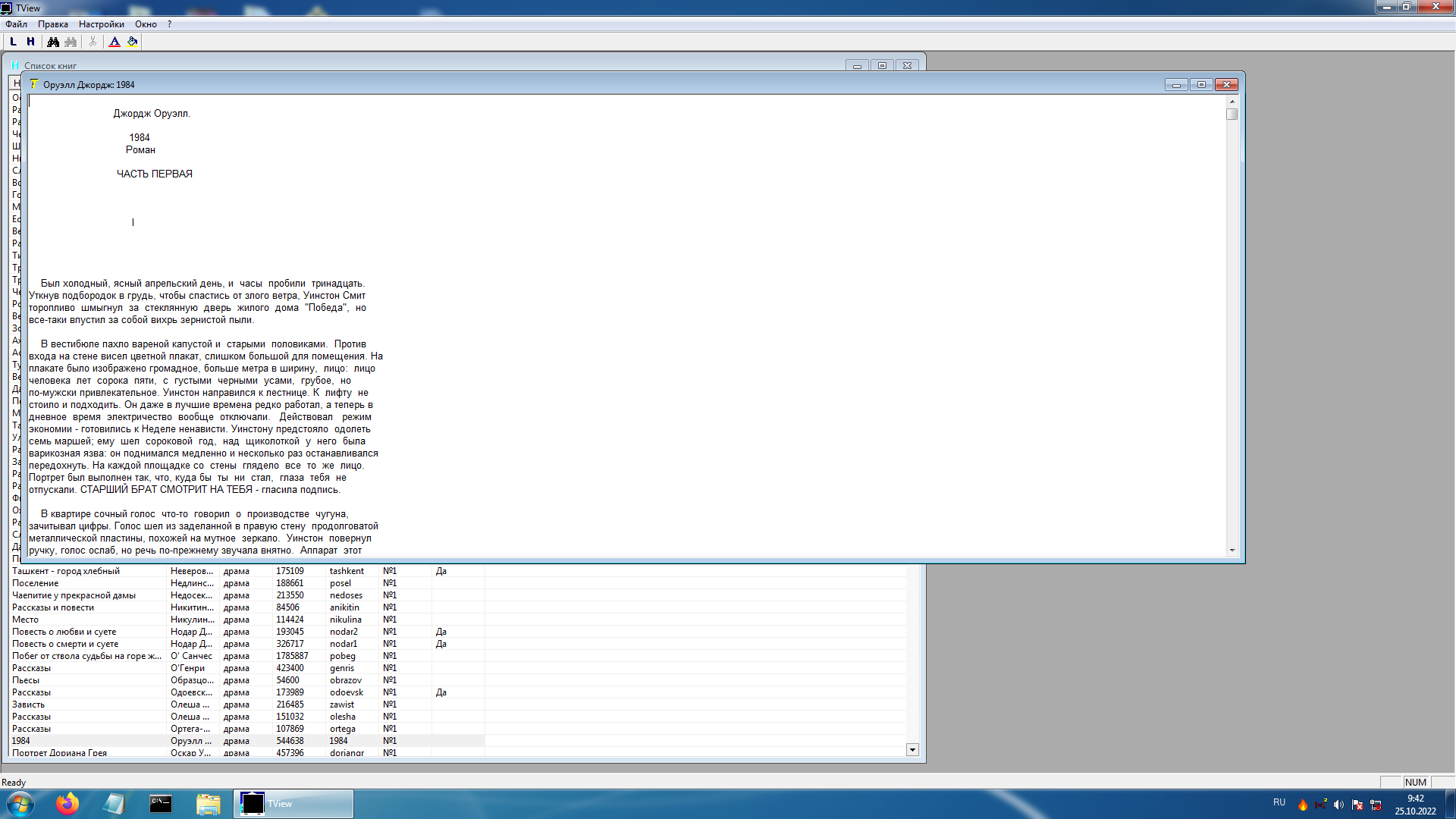Open the file explorer taskbar icon
This screenshot has width=1456, height=819.
coord(208,803)
